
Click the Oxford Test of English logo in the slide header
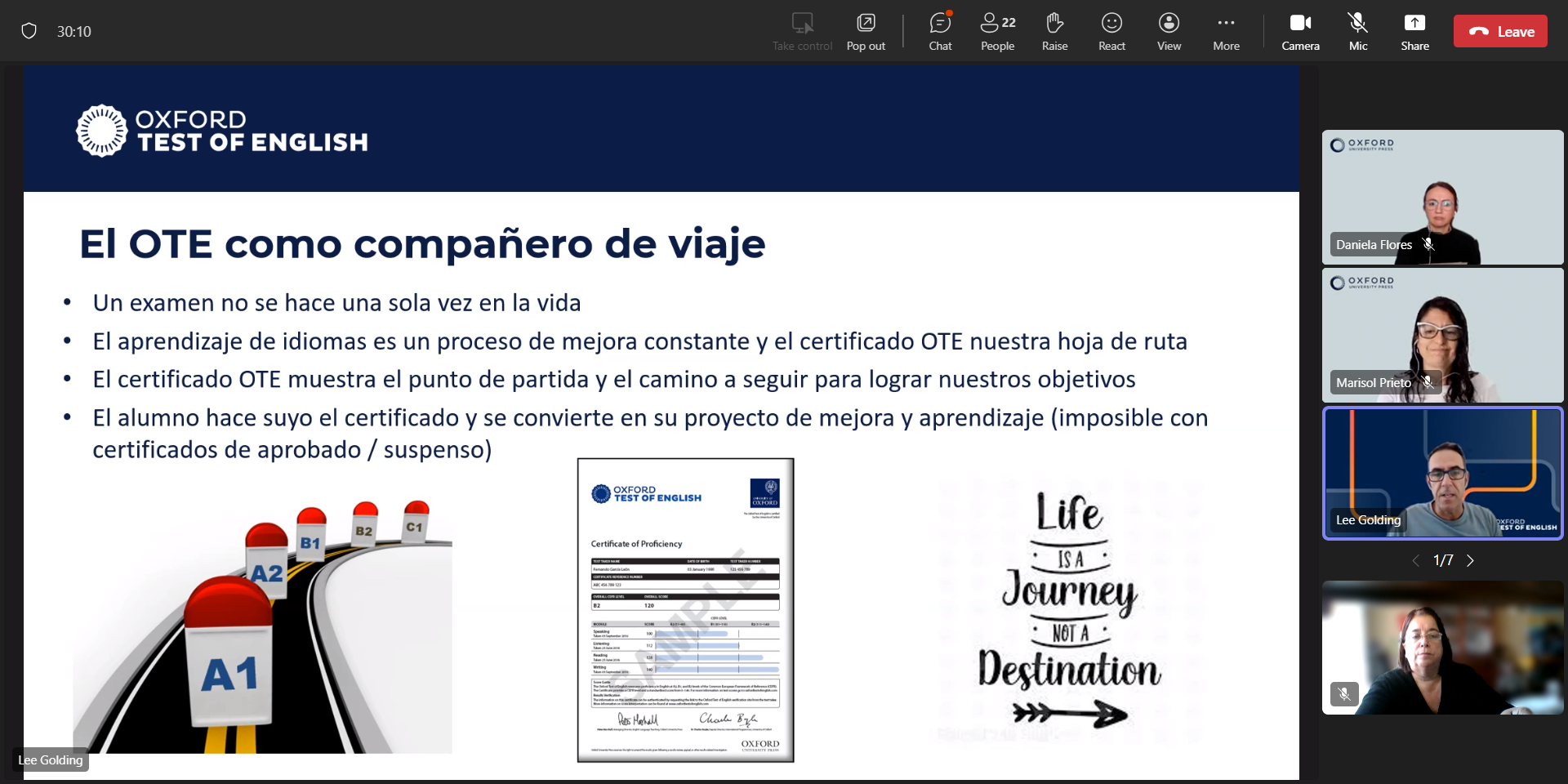pyautogui.click(x=222, y=131)
